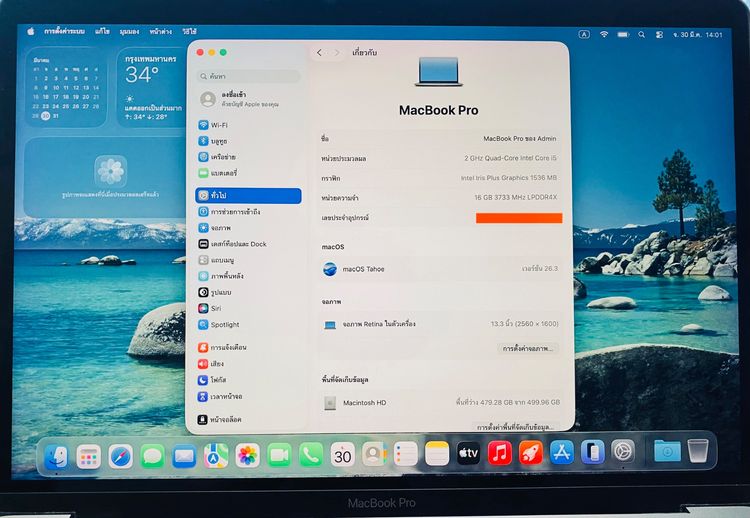The width and height of the screenshot is (750, 518).
Task: Launch Apple TV from the Dock
Action: tap(468, 452)
